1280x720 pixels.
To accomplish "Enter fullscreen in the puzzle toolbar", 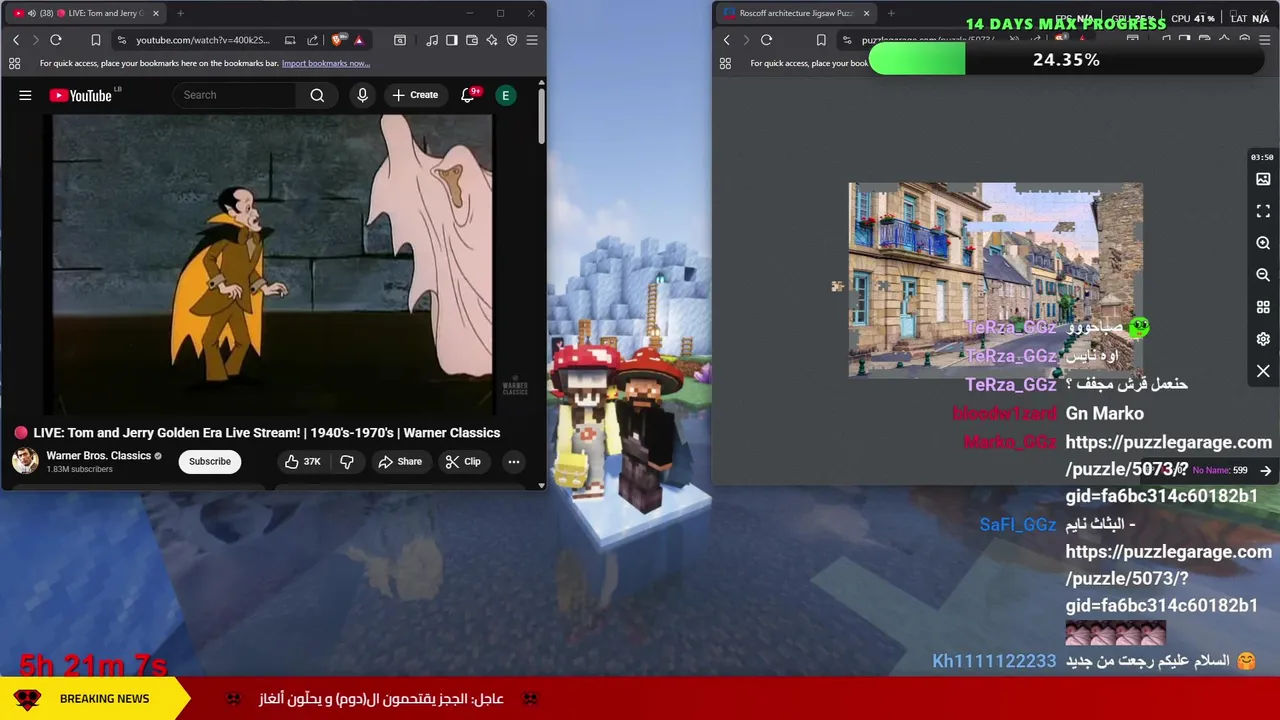I will [x=1263, y=211].
